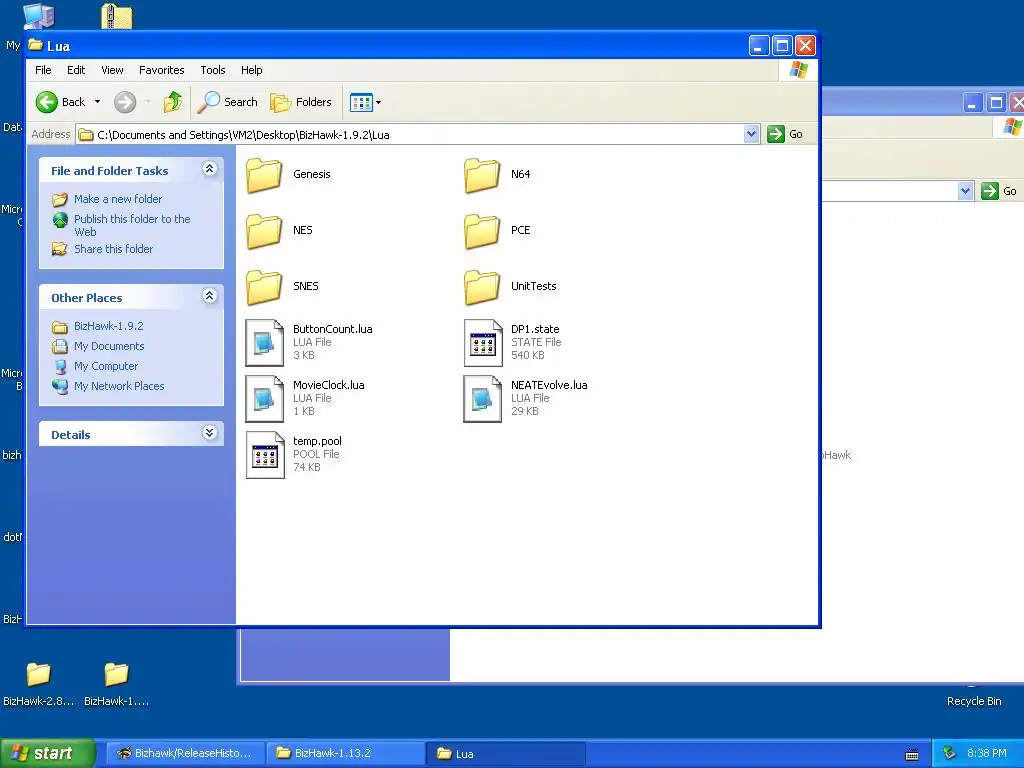Image resolution: width=1024 pixels, height=768 pixels.
Task: Switch to BizHawk-1.13.2 taskbar item
Action: coord(346,754)
